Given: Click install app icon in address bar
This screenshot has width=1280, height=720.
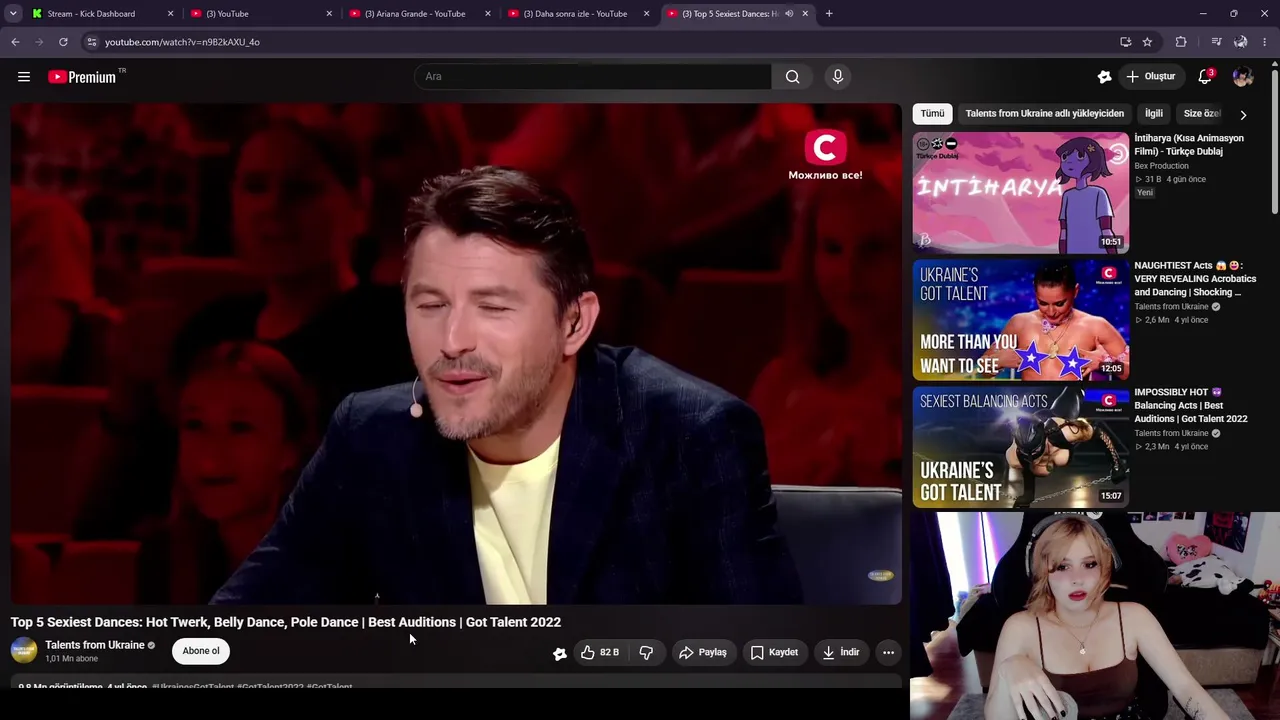Looking at the screenshot, I should [1126, 42].
